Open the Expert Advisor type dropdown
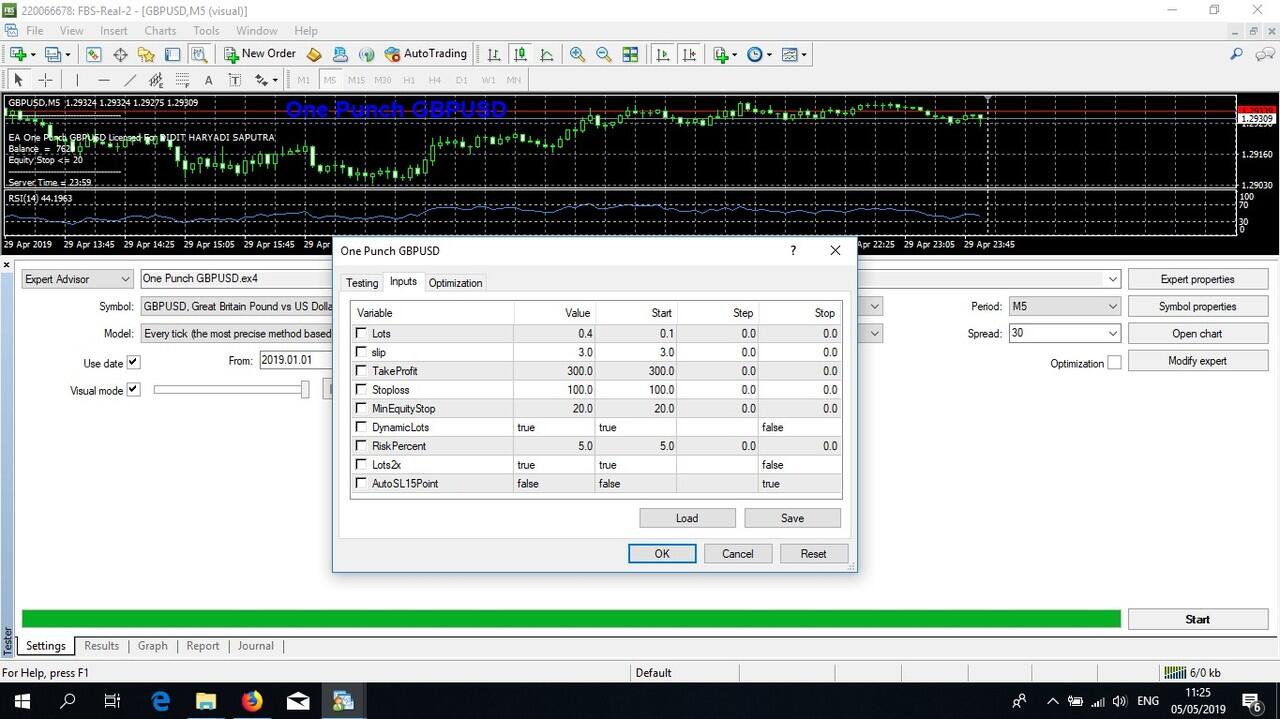Viewport: 1280px width, 719px height. tap(78, 279)
